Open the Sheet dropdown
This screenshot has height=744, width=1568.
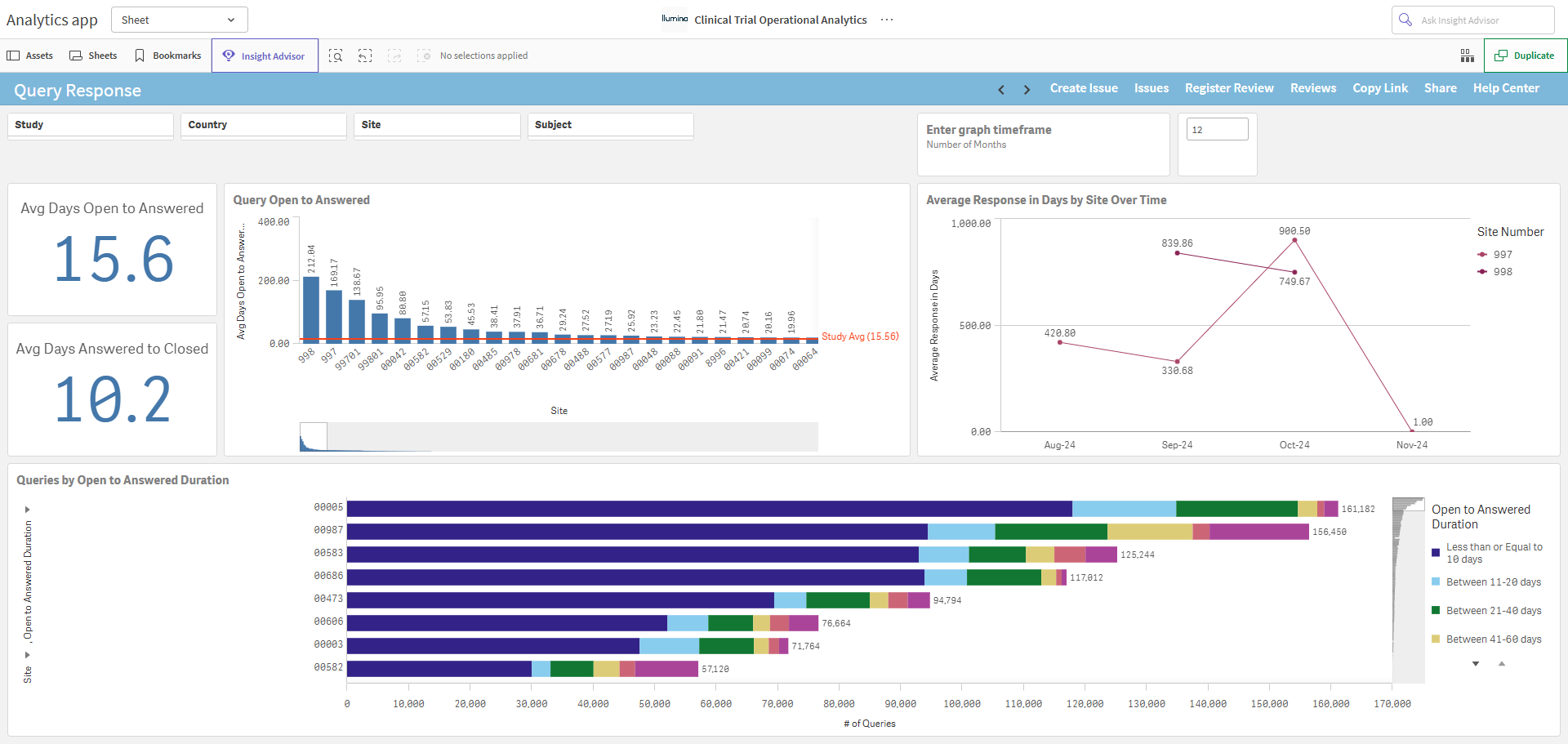click(x=179, y=20)
